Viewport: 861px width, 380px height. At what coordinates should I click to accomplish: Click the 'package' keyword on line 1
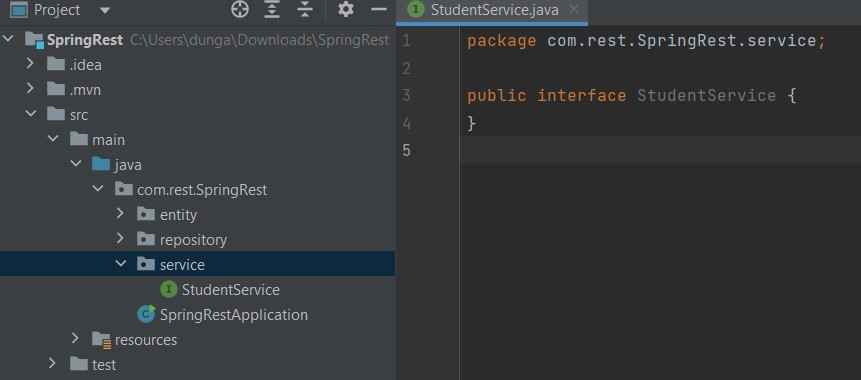tap(501, 41)
